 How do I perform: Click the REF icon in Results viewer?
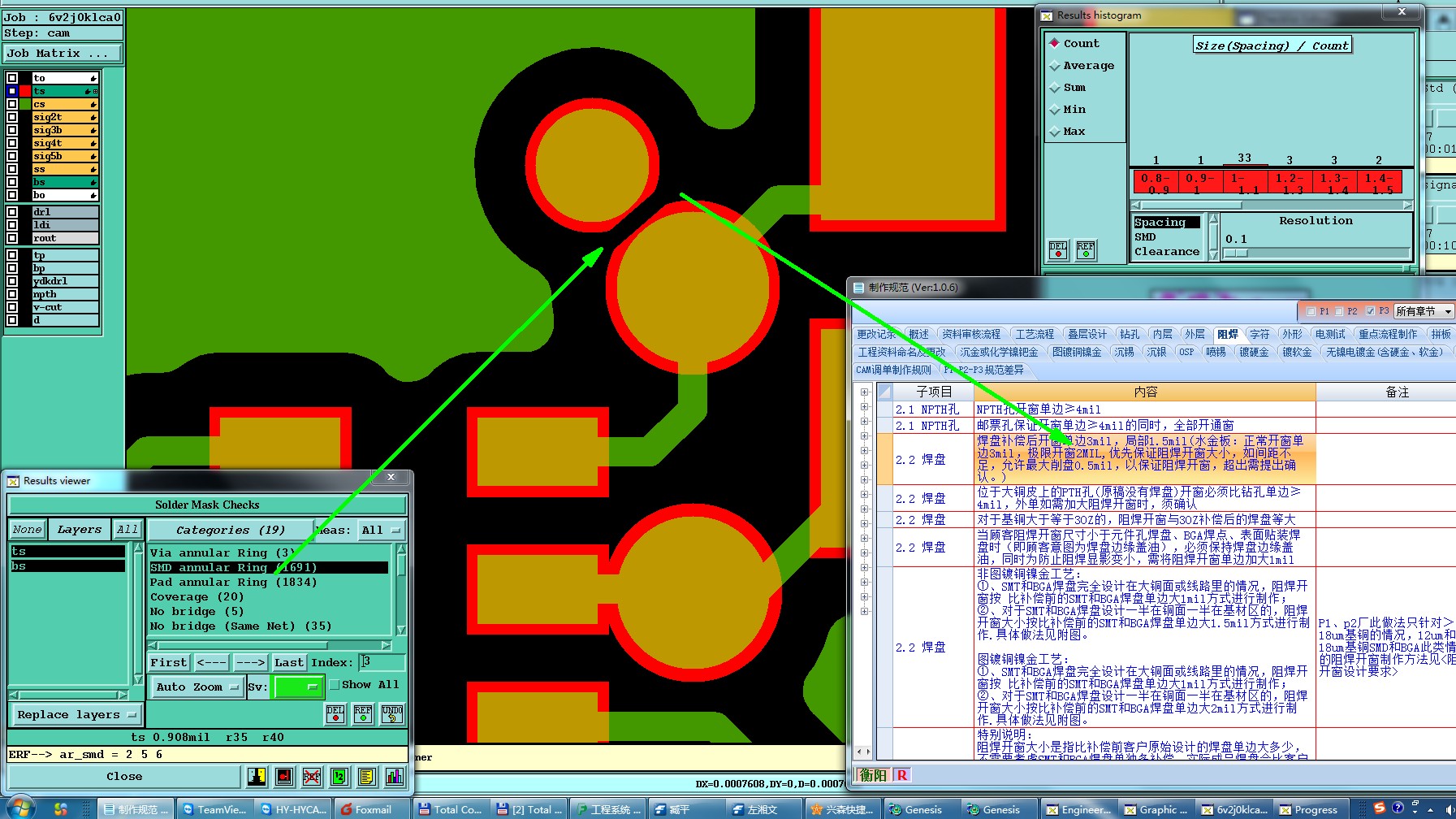363,714
